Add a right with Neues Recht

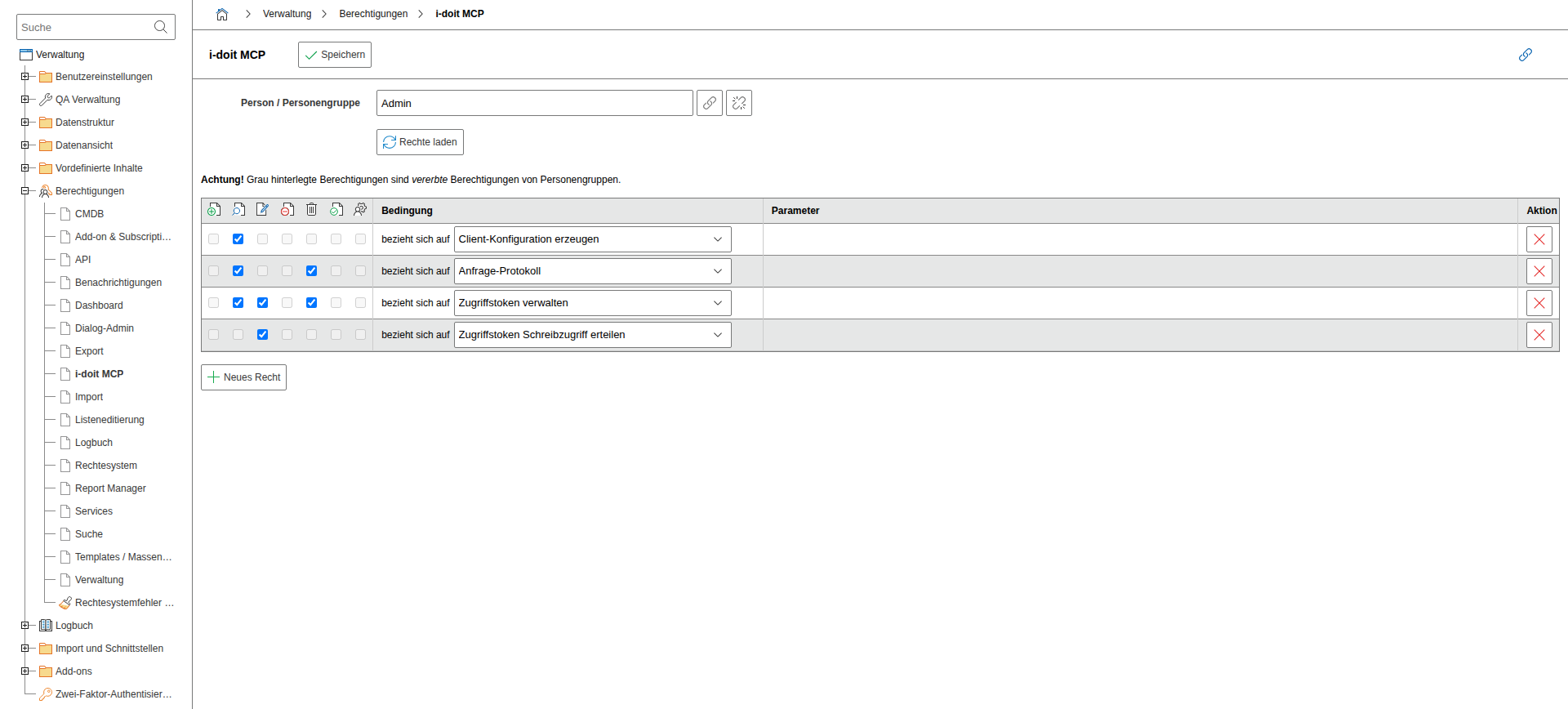tap(243, 377)
